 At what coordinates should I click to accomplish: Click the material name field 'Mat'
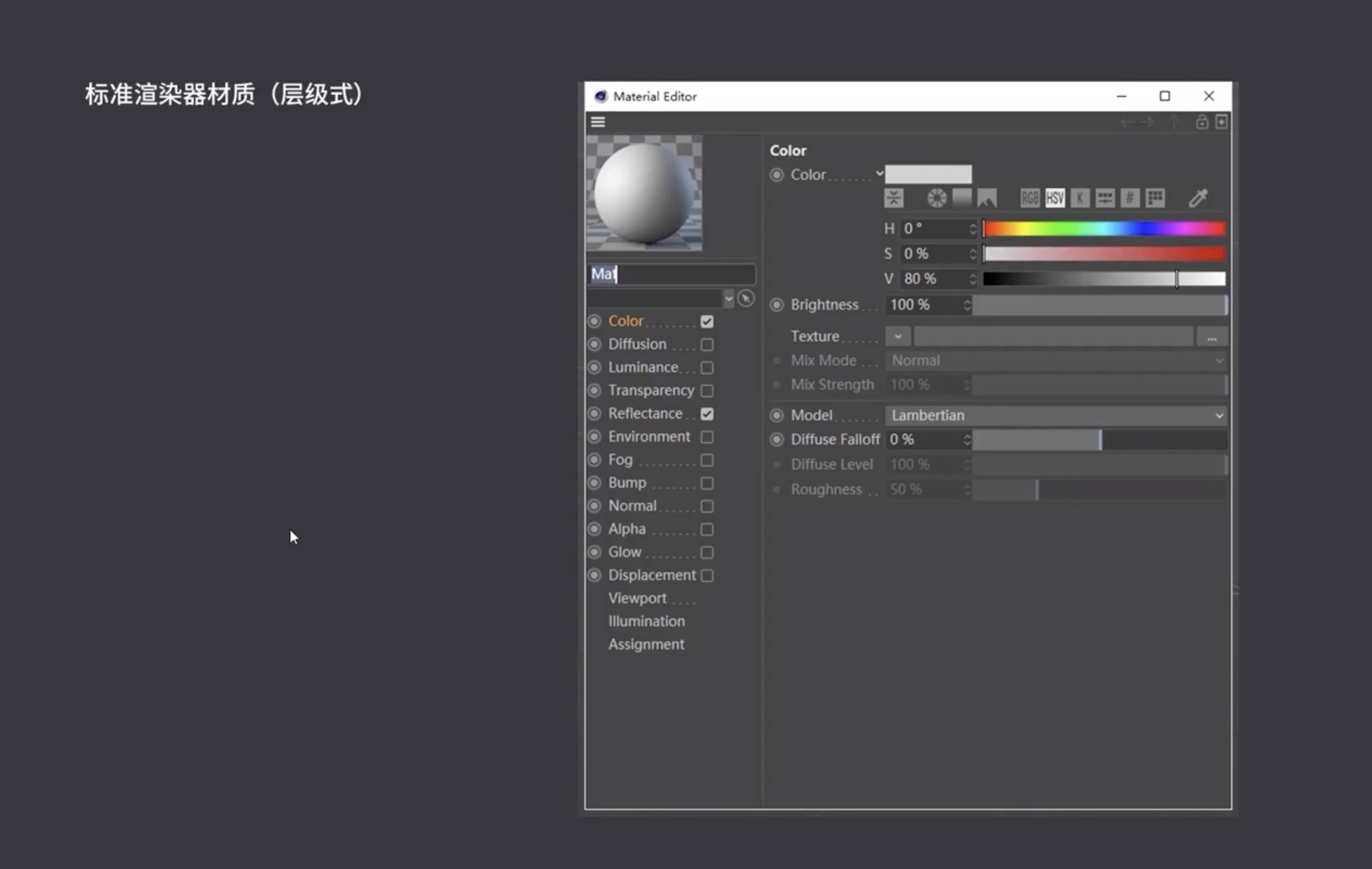tap(671, 274)
